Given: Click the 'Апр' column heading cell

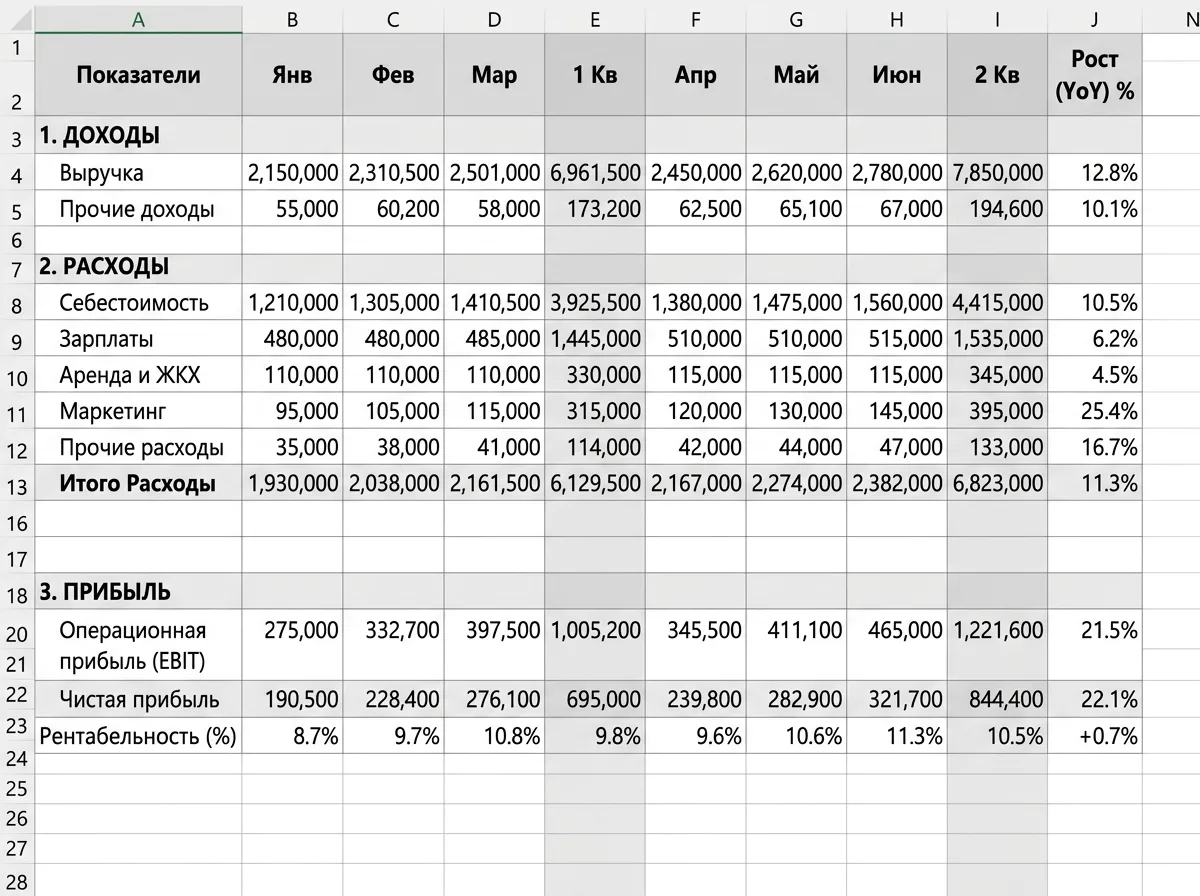Looking at the screenshot, I should coord(696,75).
